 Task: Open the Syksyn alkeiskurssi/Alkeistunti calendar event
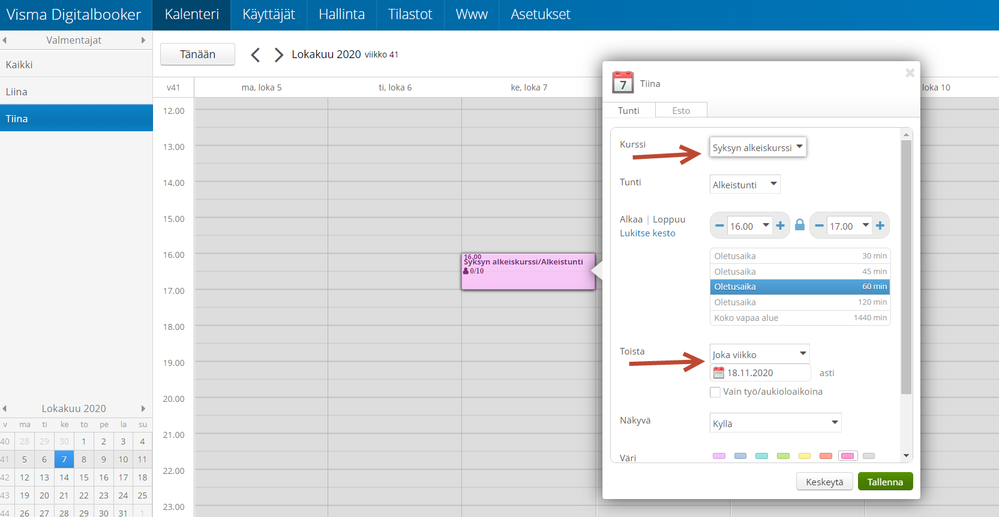(528, 272)
